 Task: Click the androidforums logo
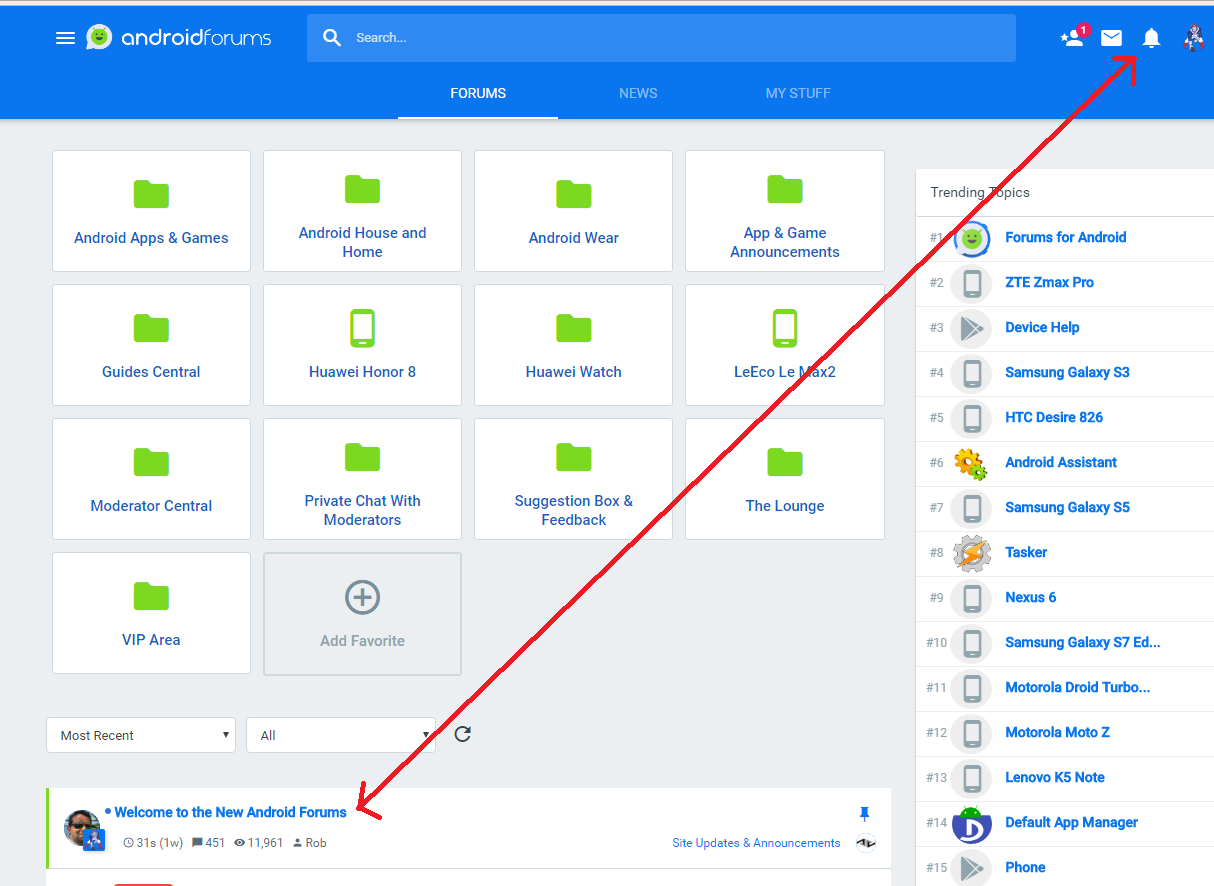[179, 38]
